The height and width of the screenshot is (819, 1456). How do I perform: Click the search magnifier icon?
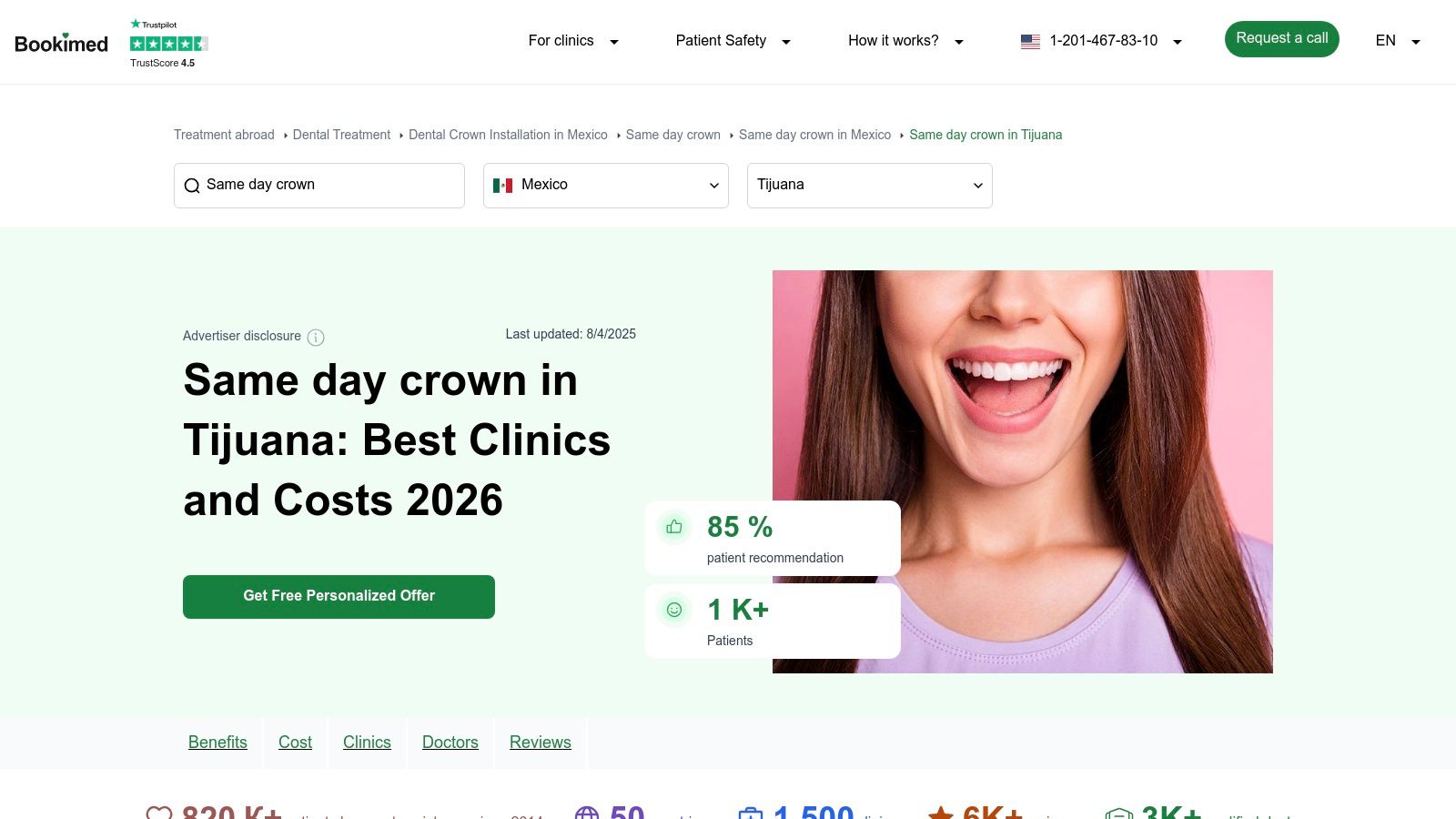coord(192,186)
